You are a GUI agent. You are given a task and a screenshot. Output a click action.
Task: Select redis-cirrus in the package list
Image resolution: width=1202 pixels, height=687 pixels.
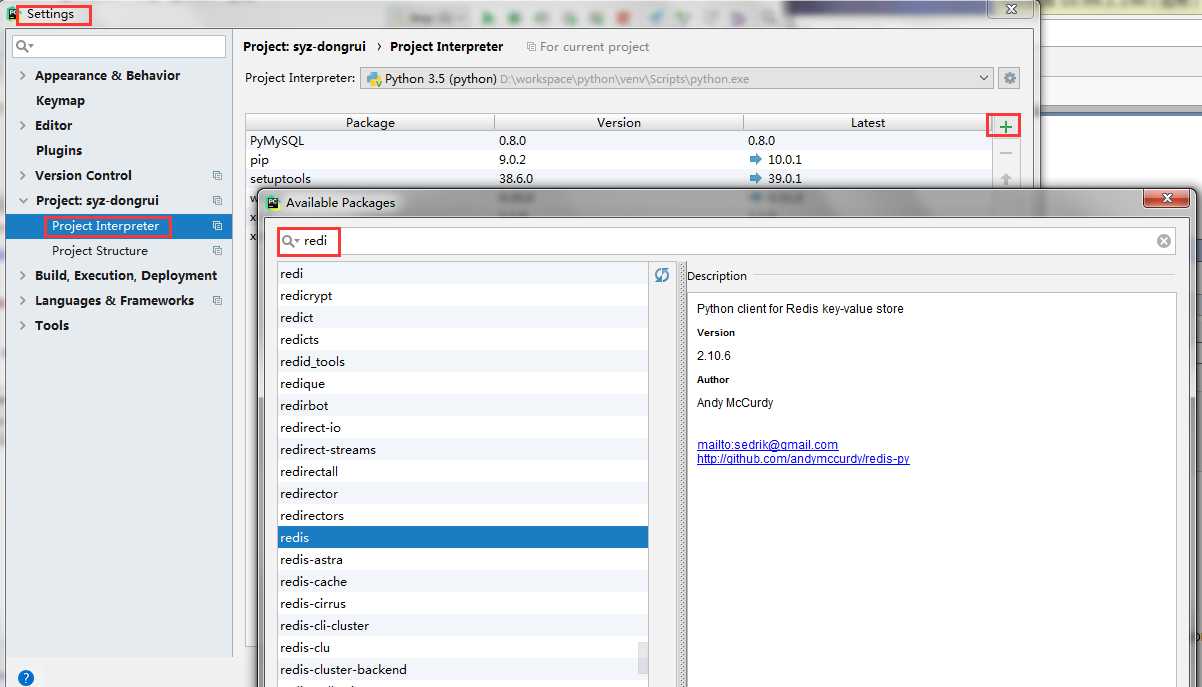point(463,603)
